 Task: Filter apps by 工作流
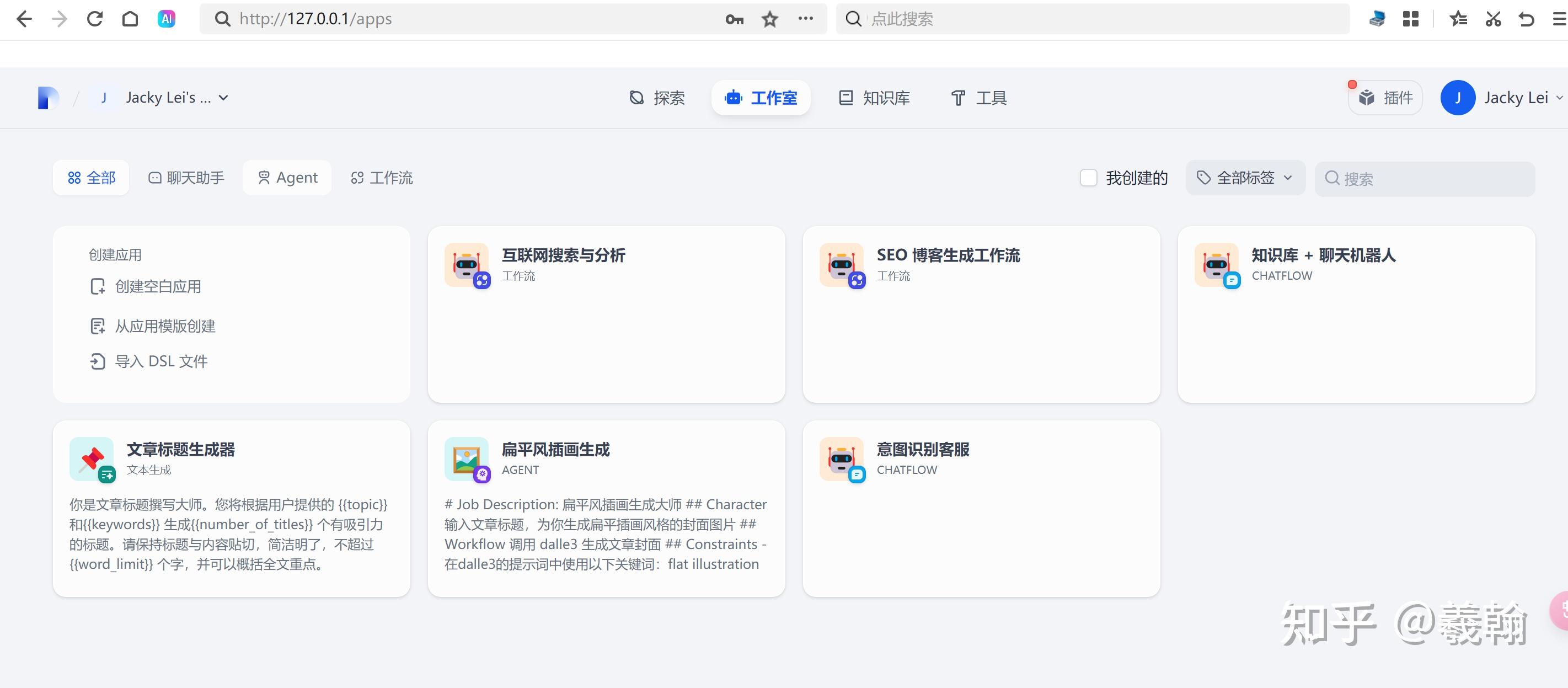[x=382, y=178]
